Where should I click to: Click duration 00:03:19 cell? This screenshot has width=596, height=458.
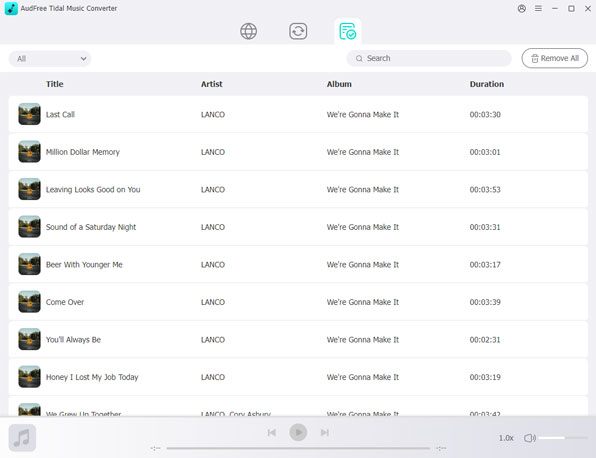(x=485, y=377)
